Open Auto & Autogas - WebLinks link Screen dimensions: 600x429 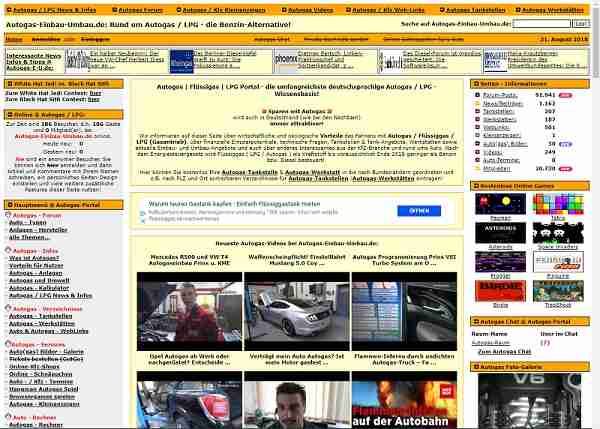click(x=49, y=331)
